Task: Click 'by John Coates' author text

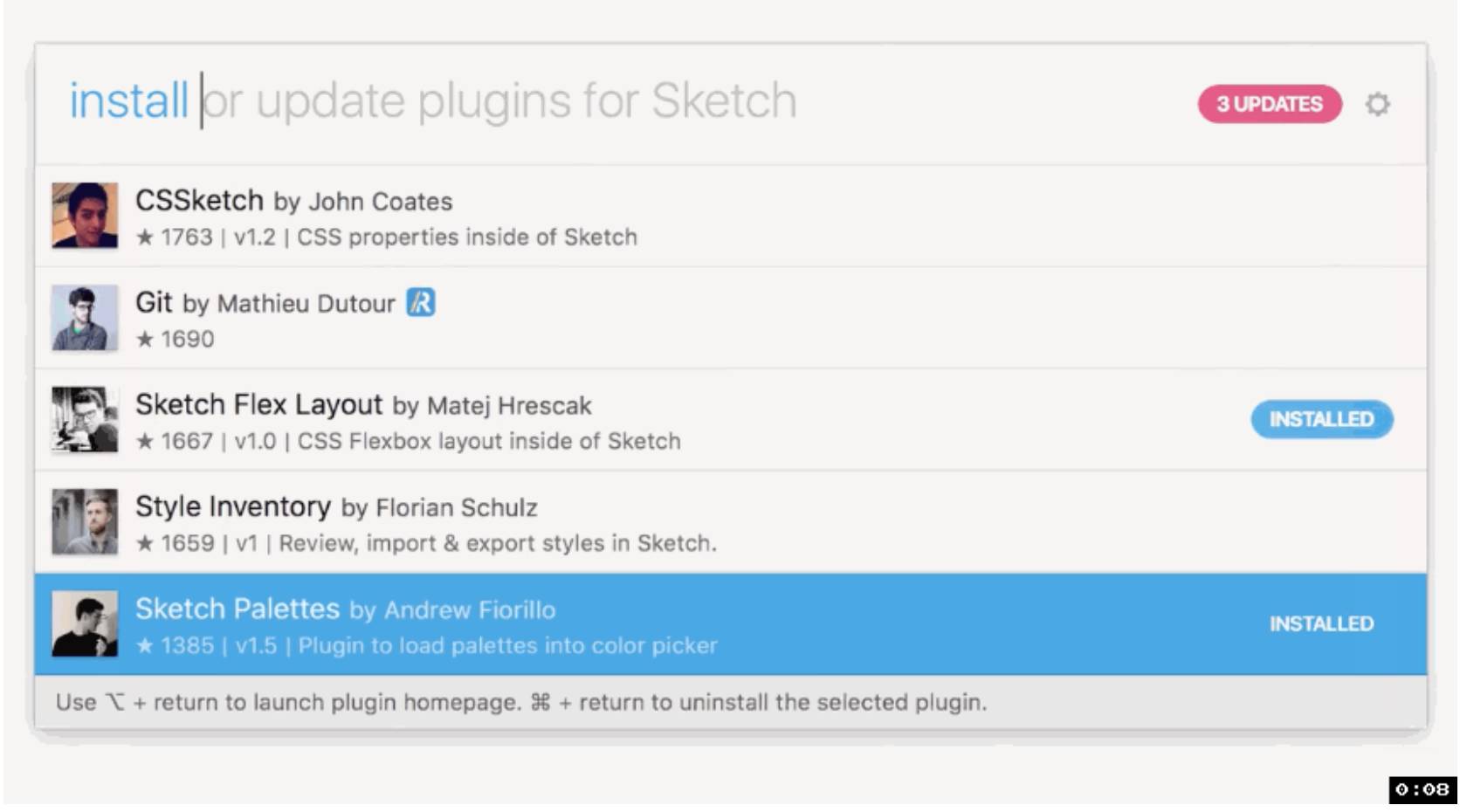Action: [x=363, y=202]
